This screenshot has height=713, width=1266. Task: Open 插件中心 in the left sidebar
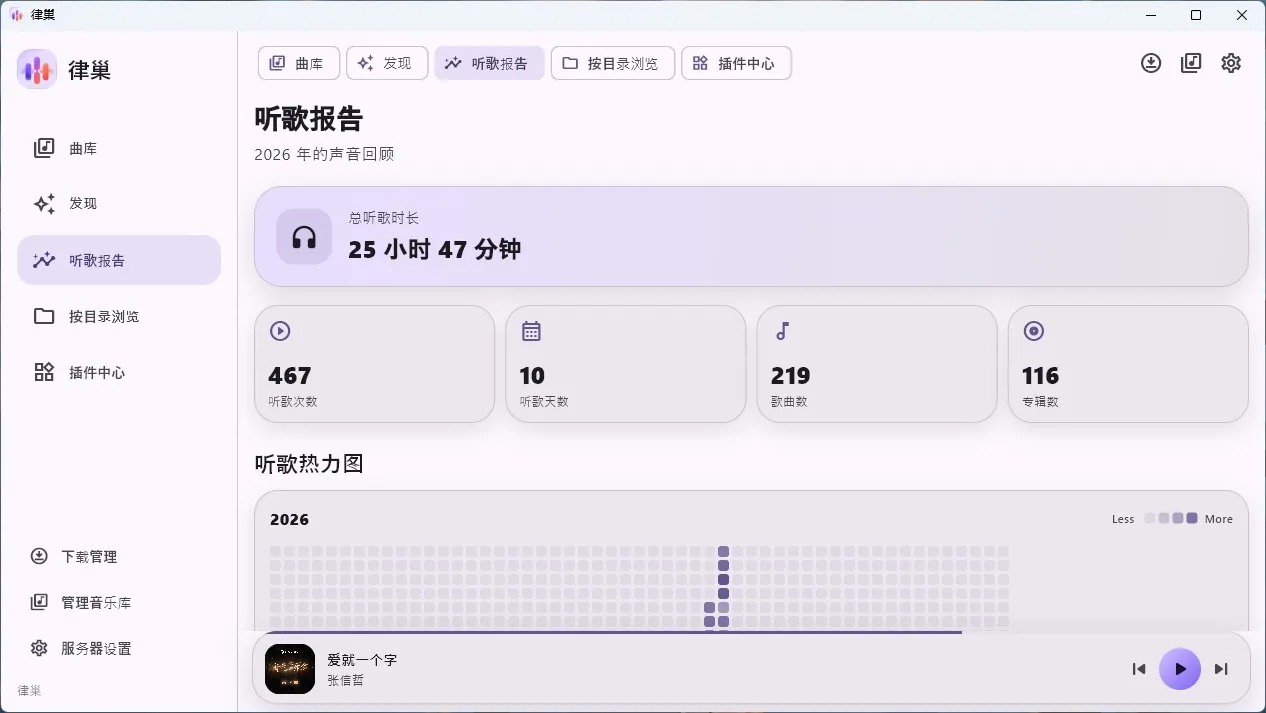[119, 372]
